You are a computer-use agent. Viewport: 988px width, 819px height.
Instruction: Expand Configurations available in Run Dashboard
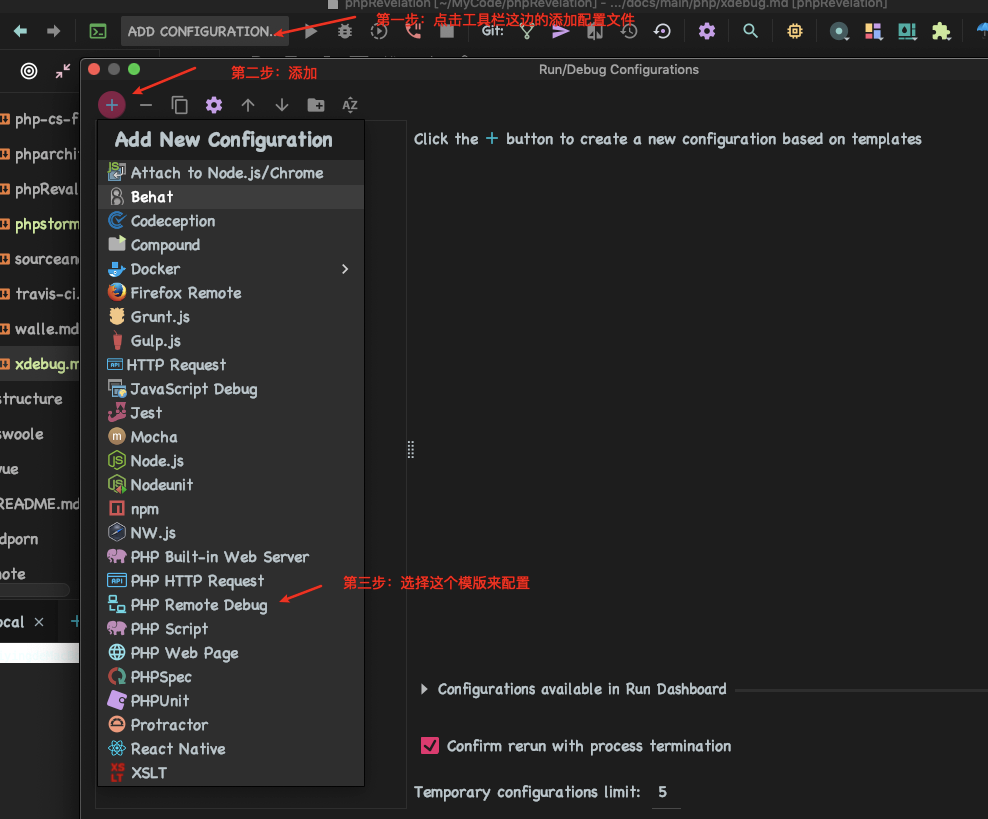[425, 689]
